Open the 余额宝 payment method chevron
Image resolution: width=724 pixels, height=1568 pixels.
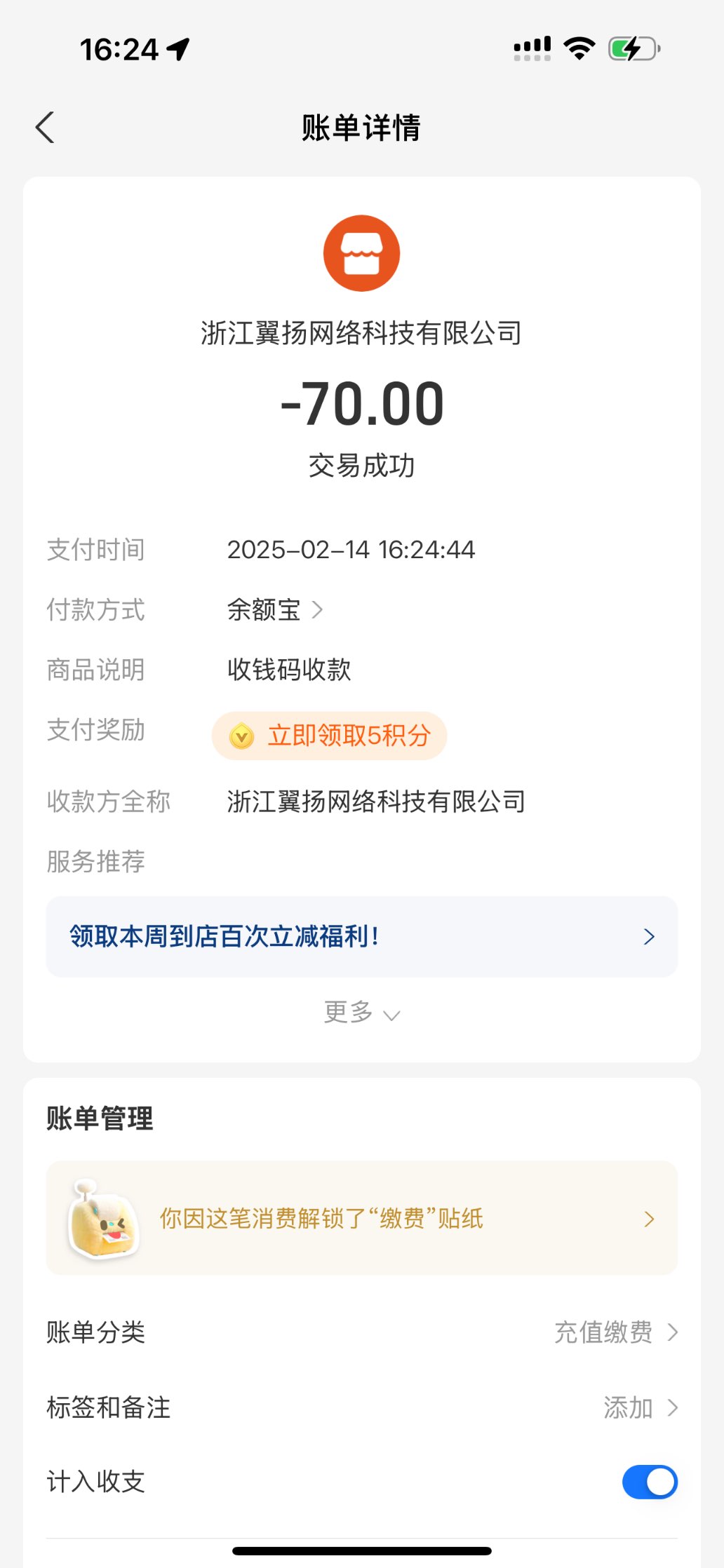click(317, 609)
